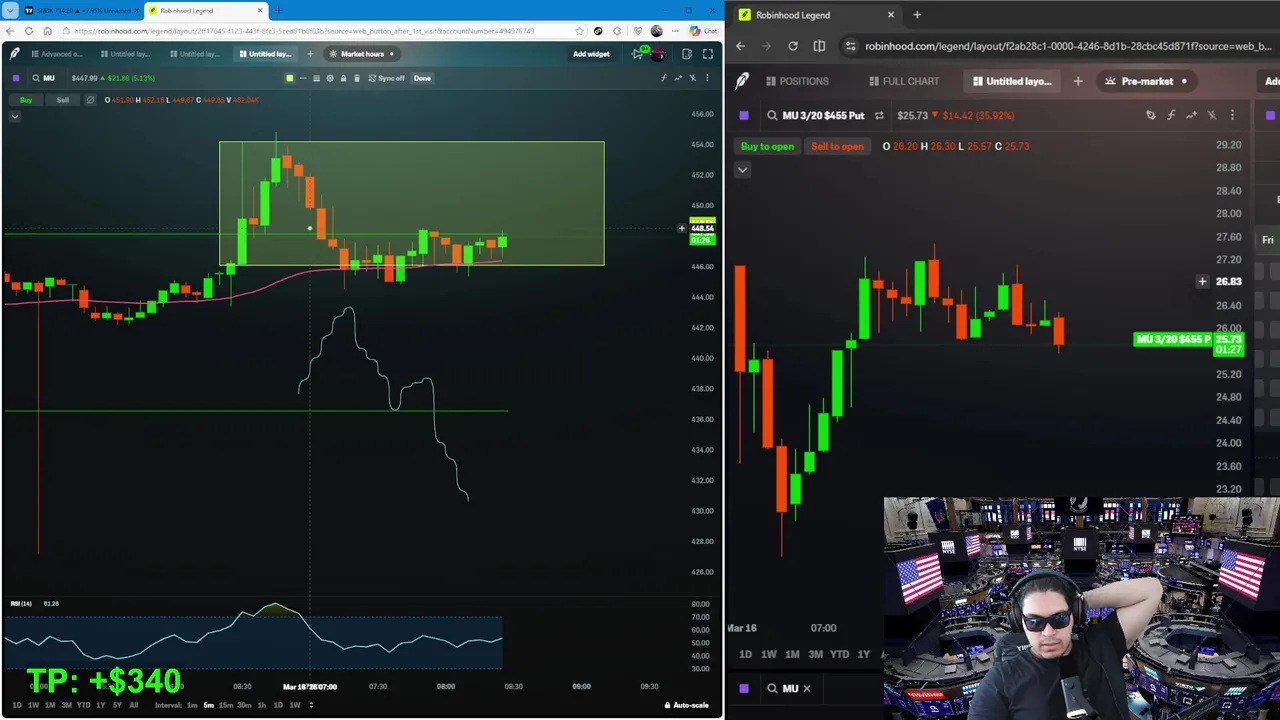
Task: Click drawing tools icon in MU chart widget
Action: pos(692,78)
